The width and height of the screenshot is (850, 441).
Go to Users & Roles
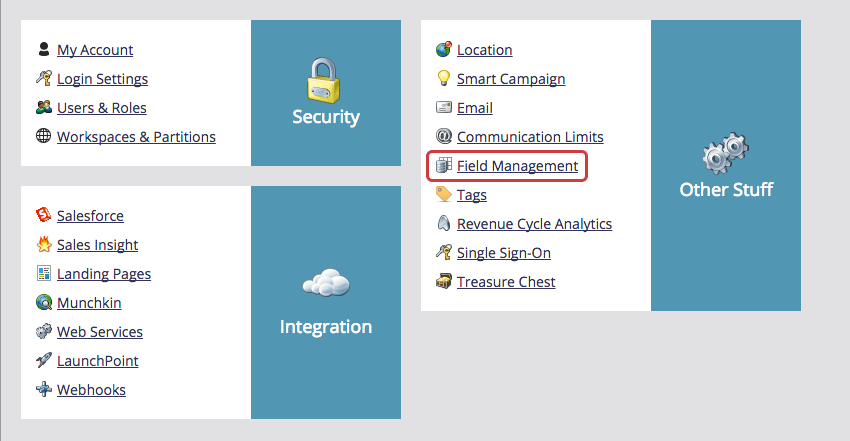(x=101, y=108)
